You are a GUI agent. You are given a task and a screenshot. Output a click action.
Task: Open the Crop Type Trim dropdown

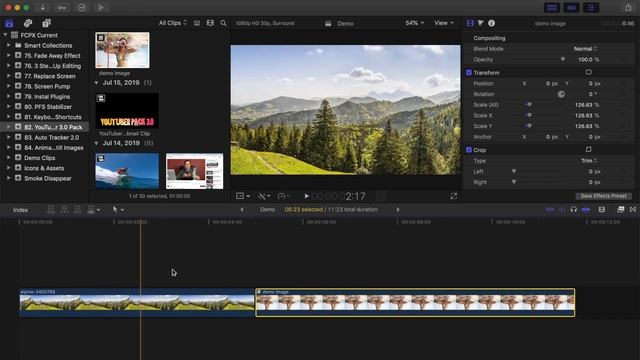[589, 160]
